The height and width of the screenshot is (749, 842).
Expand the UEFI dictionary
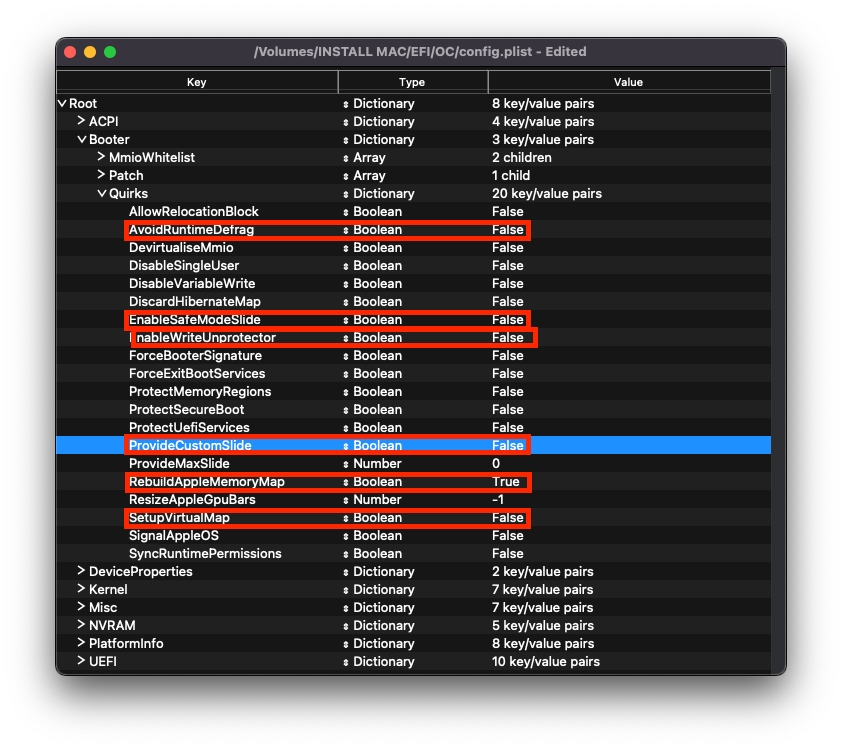[x=82, y=662]
